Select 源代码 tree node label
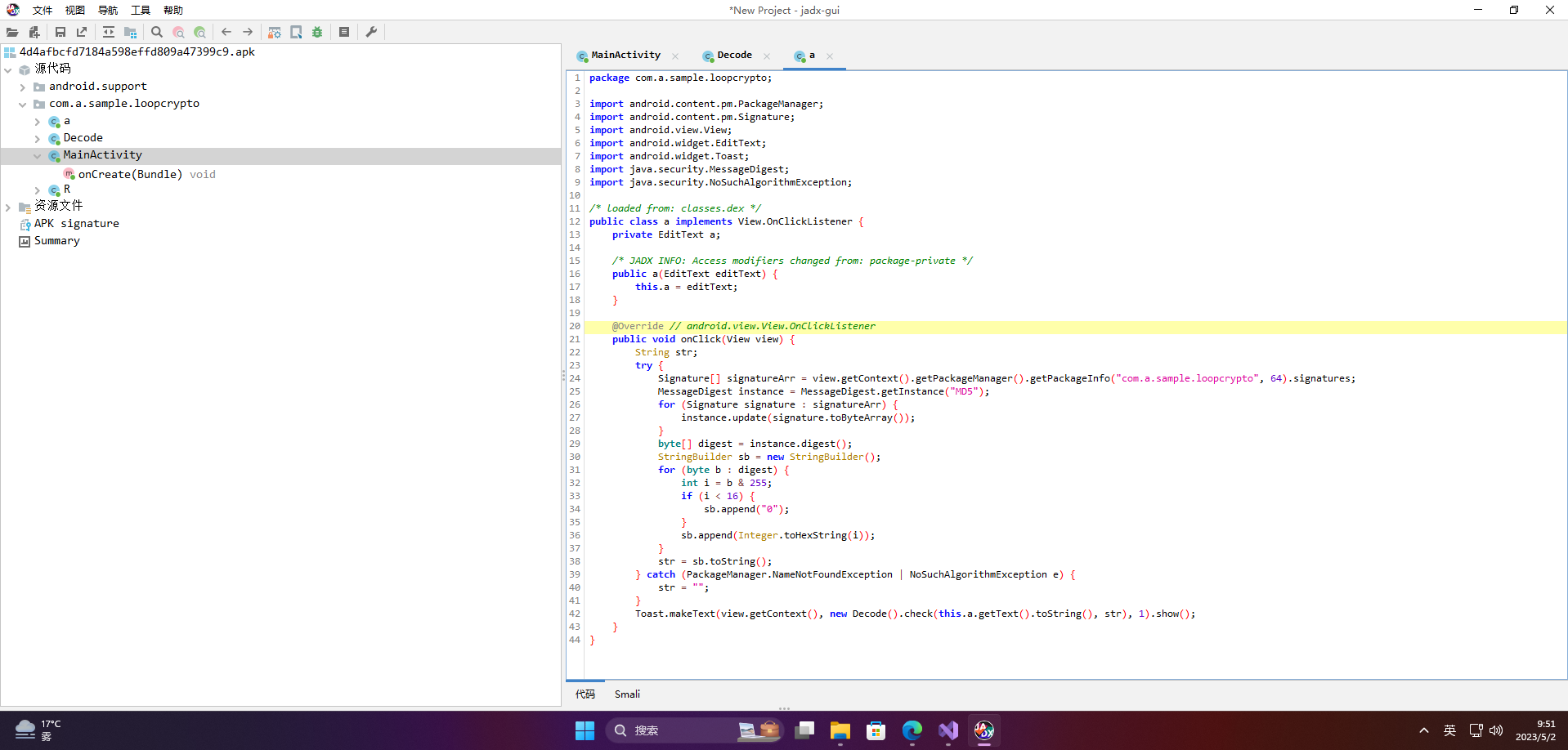This screenshot has width=1568, height=750. tap(52, 69)
